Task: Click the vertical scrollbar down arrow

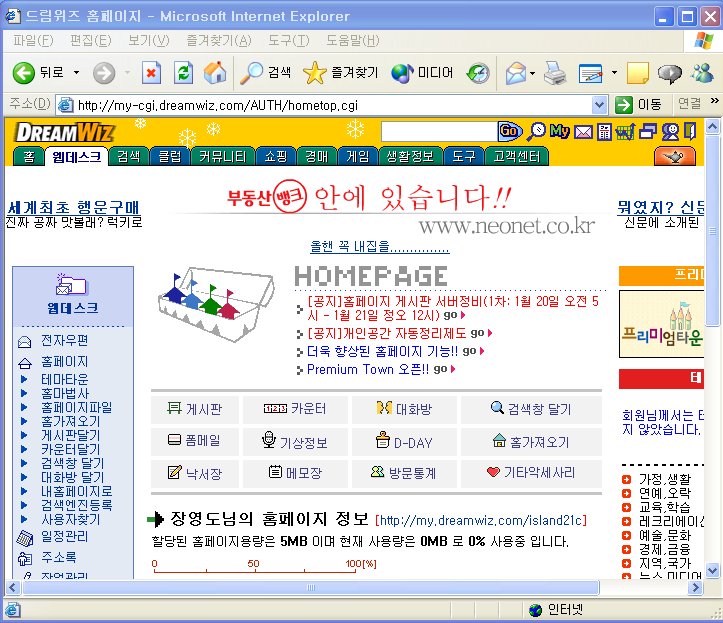Action: click(712, 570)
